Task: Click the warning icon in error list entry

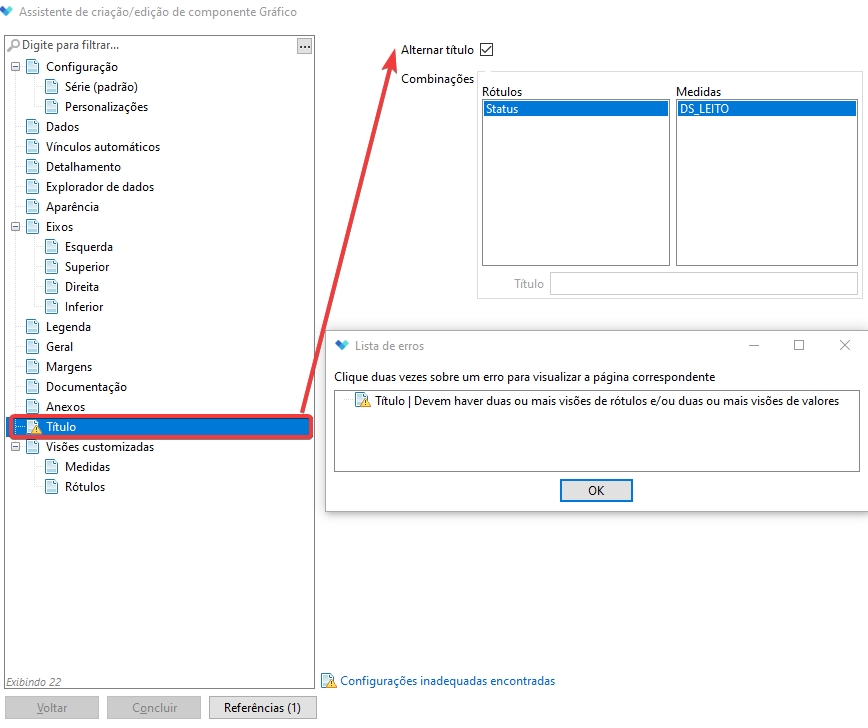Action: click(x=363, y=401)
